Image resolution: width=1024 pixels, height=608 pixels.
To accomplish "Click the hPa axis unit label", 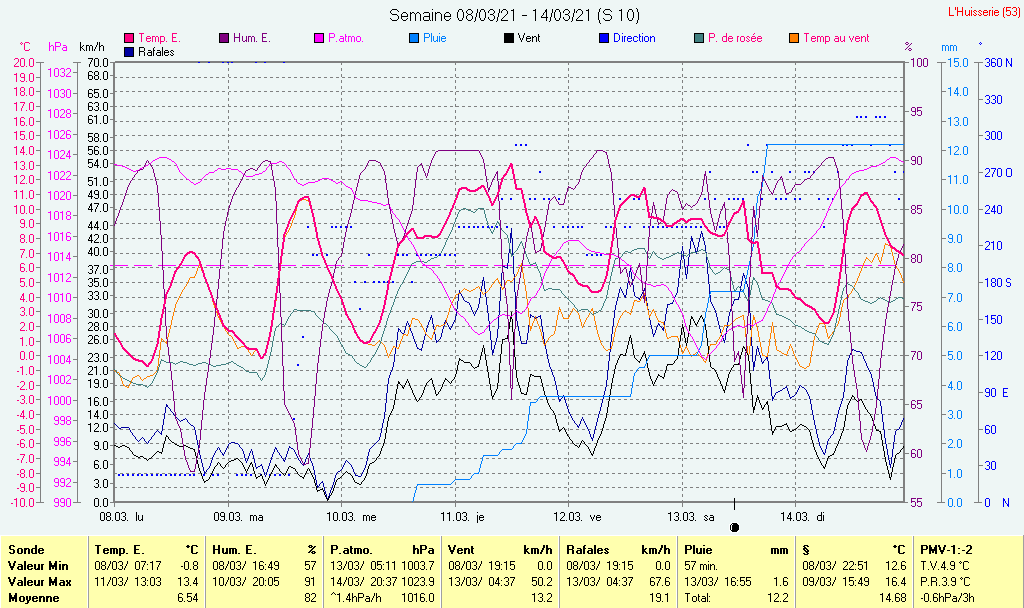I will (x=57, y=47).
